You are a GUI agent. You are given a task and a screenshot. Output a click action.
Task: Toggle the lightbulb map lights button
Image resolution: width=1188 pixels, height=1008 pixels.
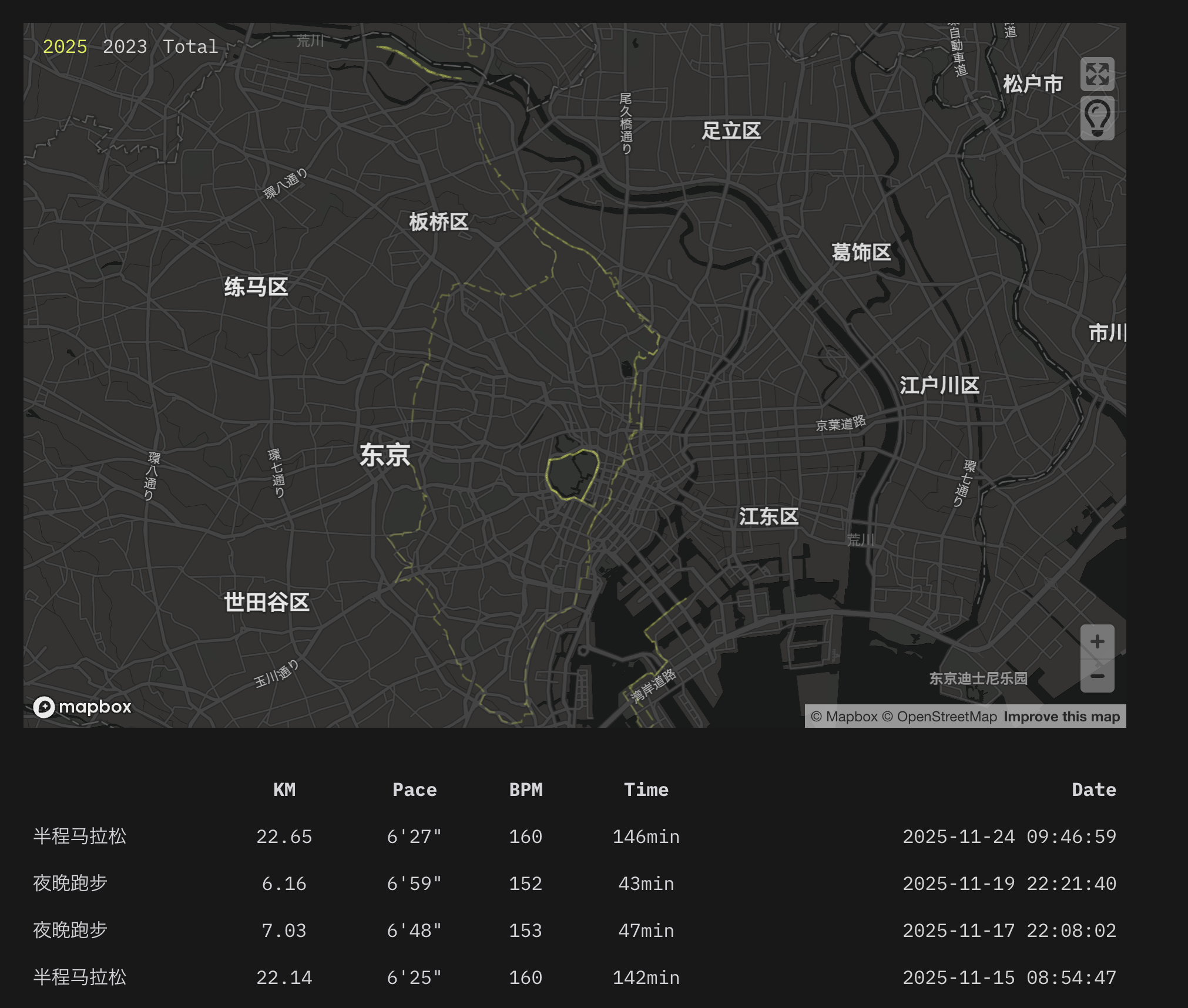1097,119
